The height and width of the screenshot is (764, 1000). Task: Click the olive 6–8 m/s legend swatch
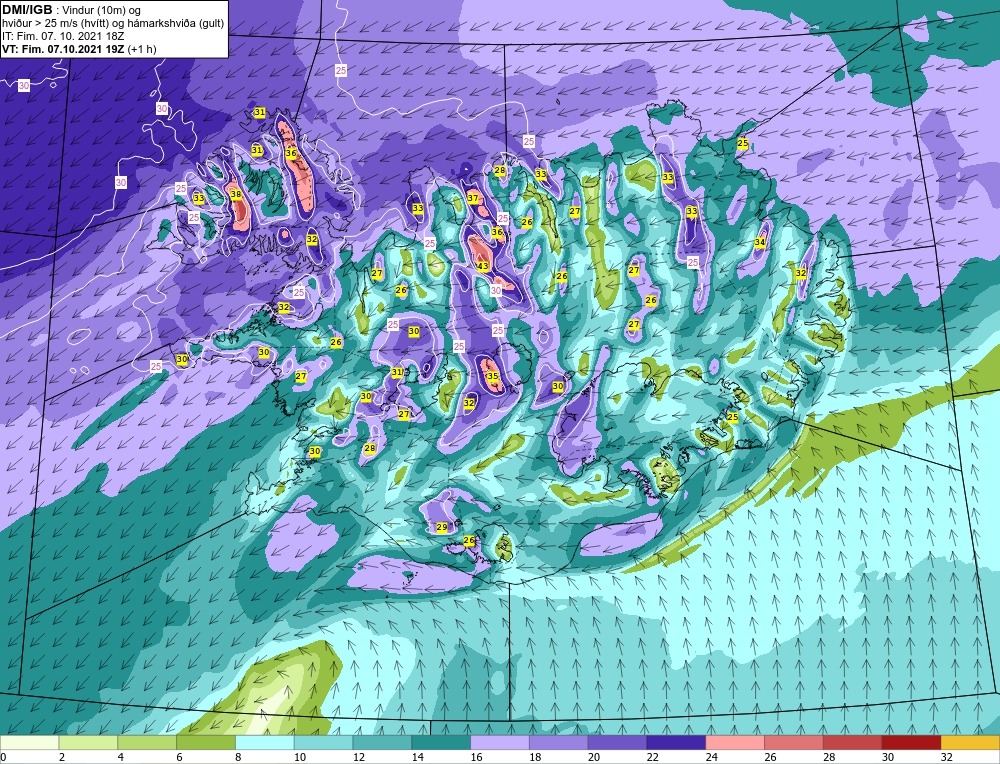206,742
